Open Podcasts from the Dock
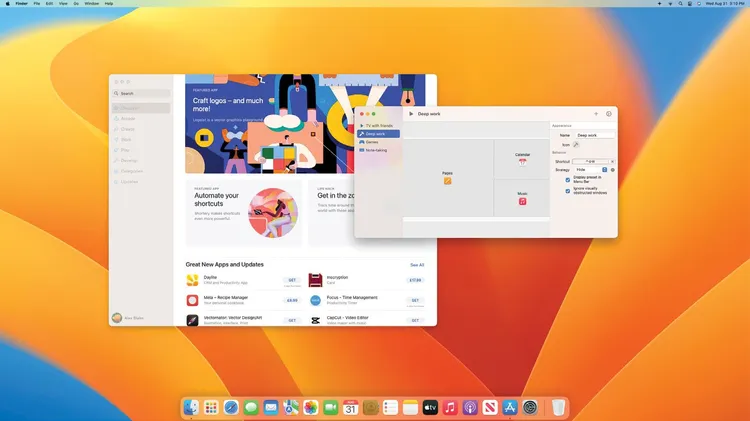The image size is (750, 421). pos(470,408)
